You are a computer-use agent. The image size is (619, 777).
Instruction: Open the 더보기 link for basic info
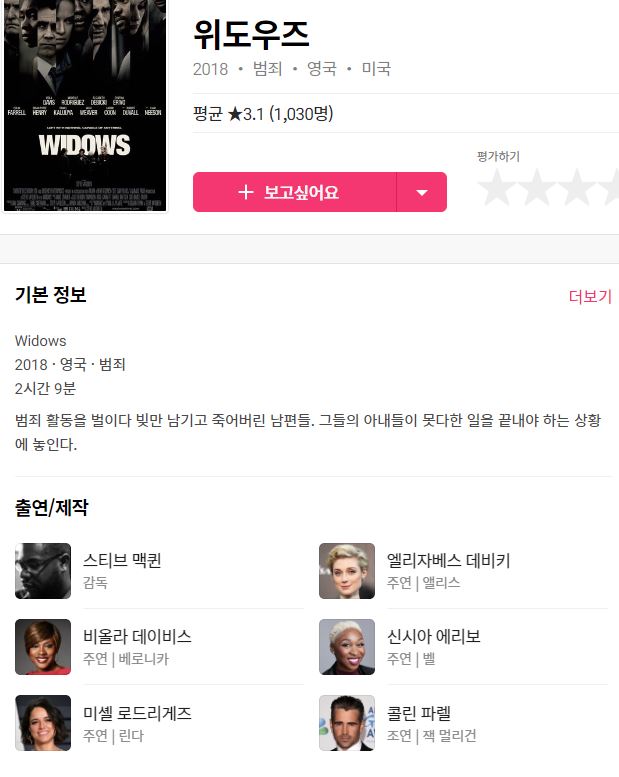(x=590, y=296)
